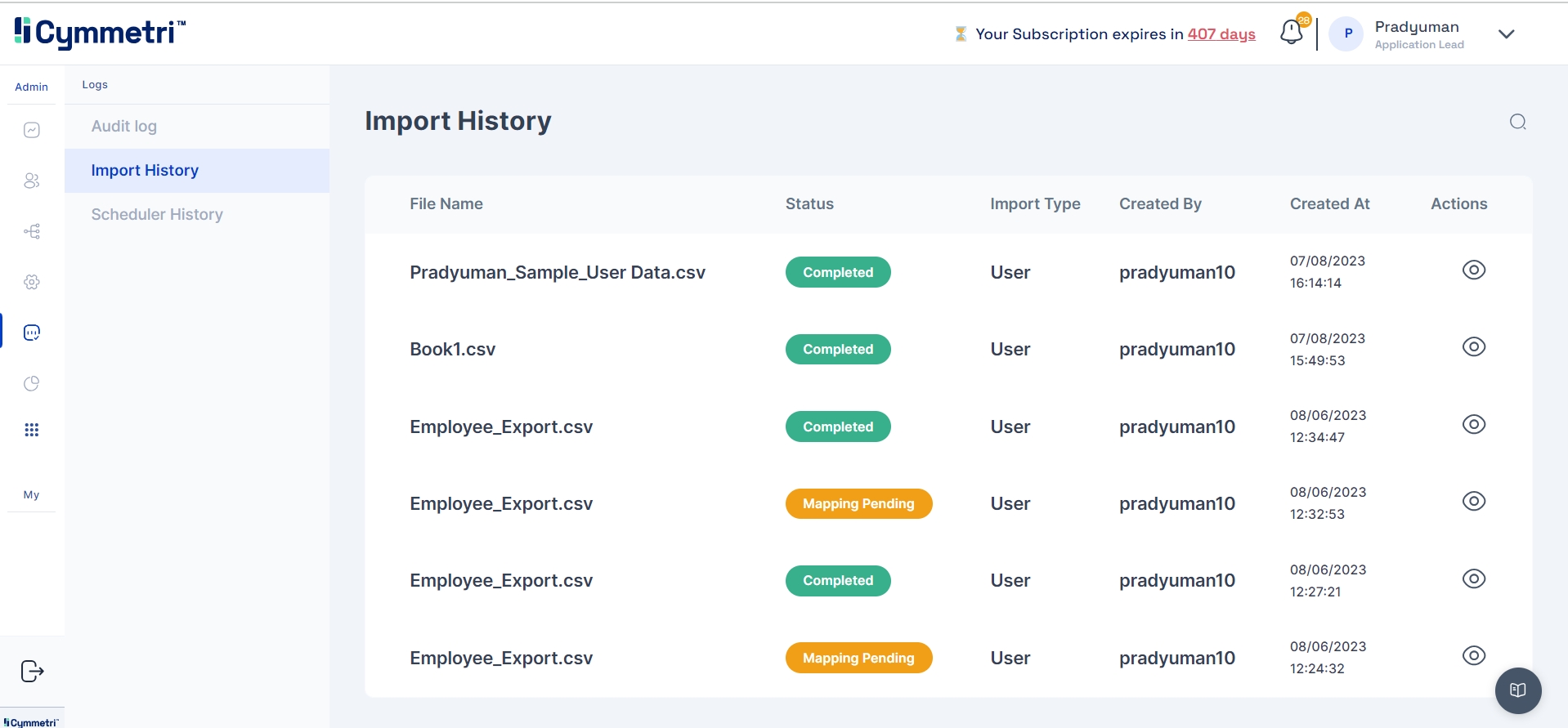Click the 407 days subscription link
1568x728 pixels.
1221,33
